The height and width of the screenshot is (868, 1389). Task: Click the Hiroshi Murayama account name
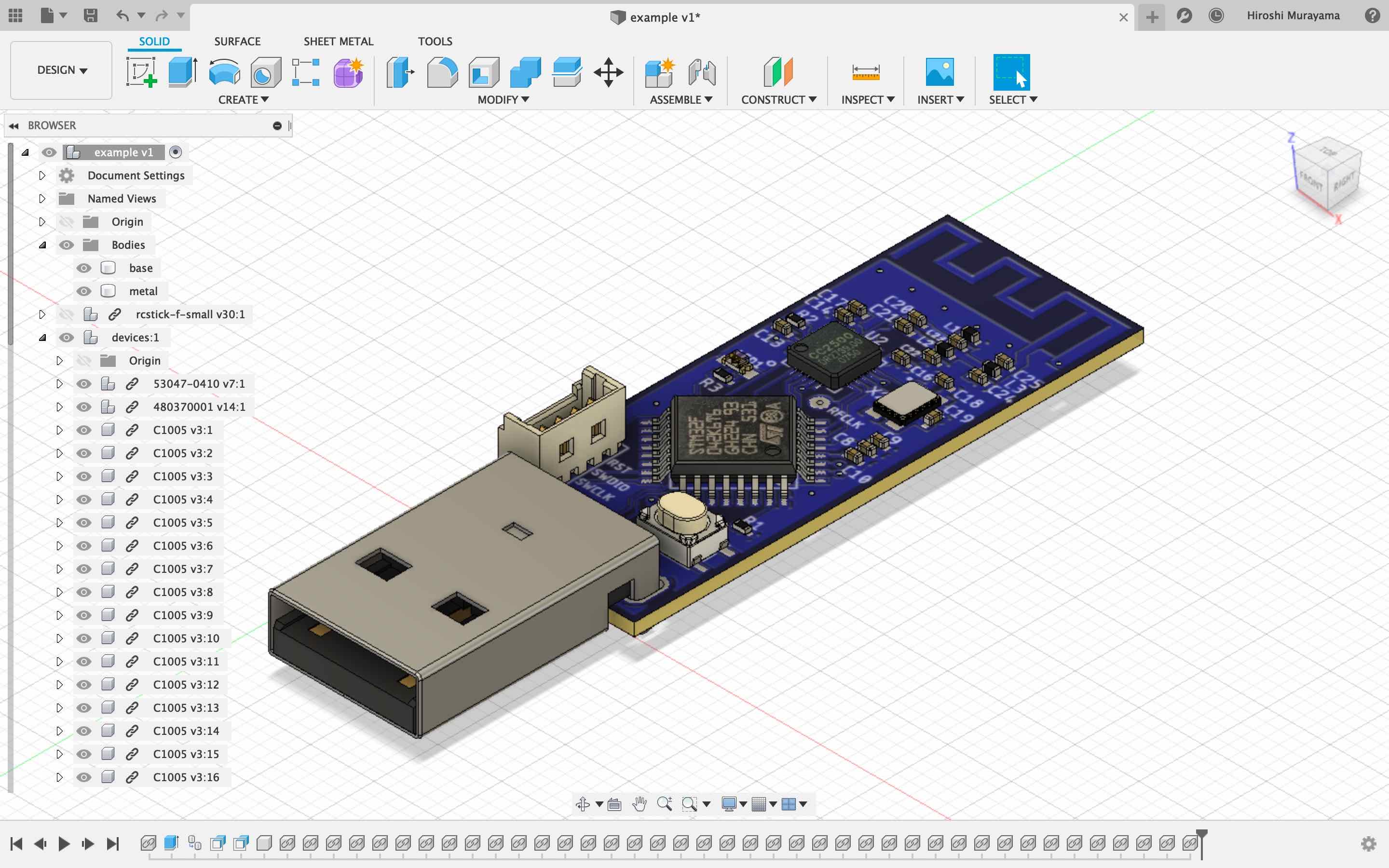pyautogui.click(x=1293, y=15)
